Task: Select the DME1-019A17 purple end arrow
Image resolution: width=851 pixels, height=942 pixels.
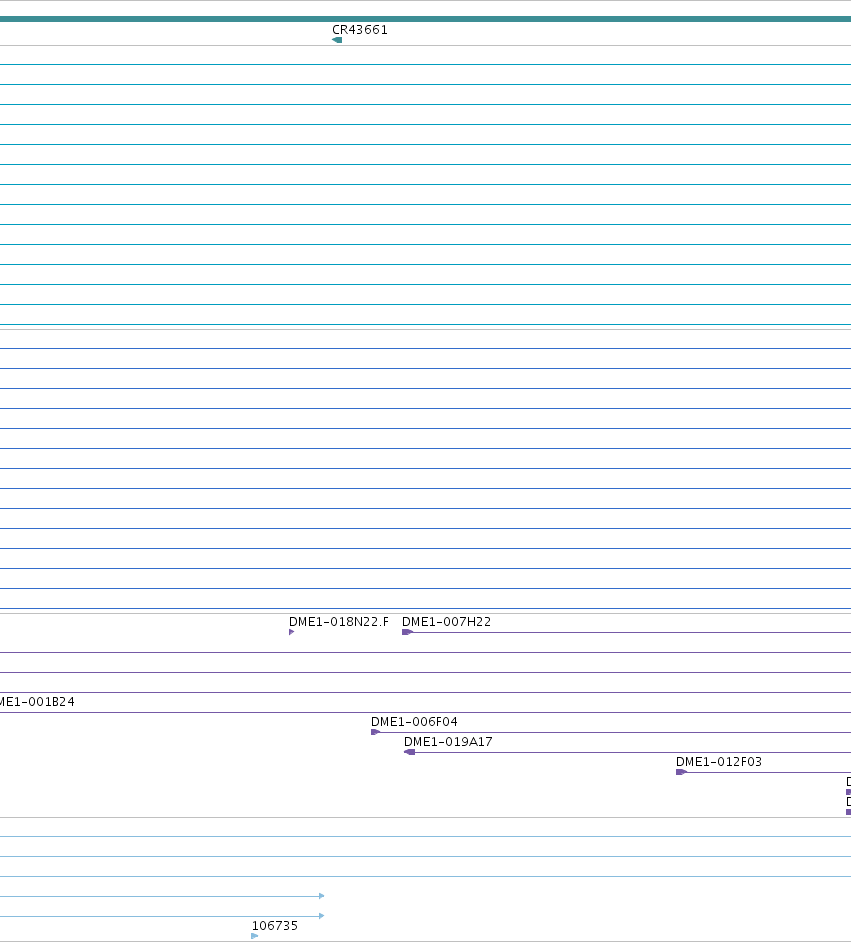Action: click(x=410, y=752)
